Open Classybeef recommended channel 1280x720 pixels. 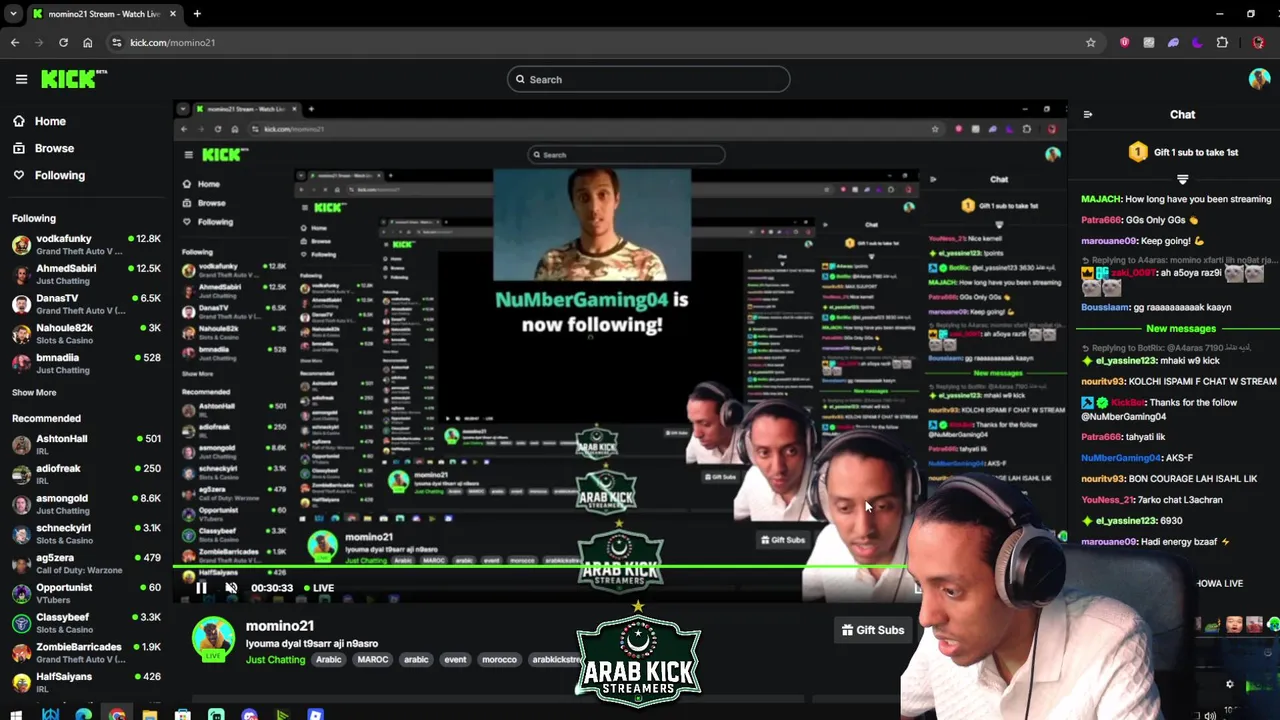[86, 624]
